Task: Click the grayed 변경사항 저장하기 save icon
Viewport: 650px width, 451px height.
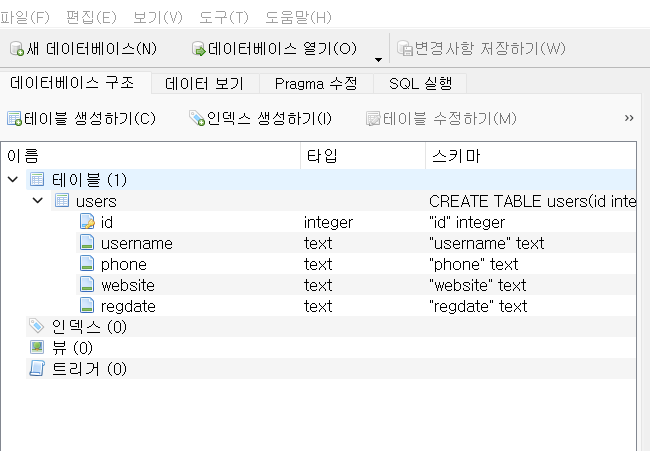Action: click(405, 48)
